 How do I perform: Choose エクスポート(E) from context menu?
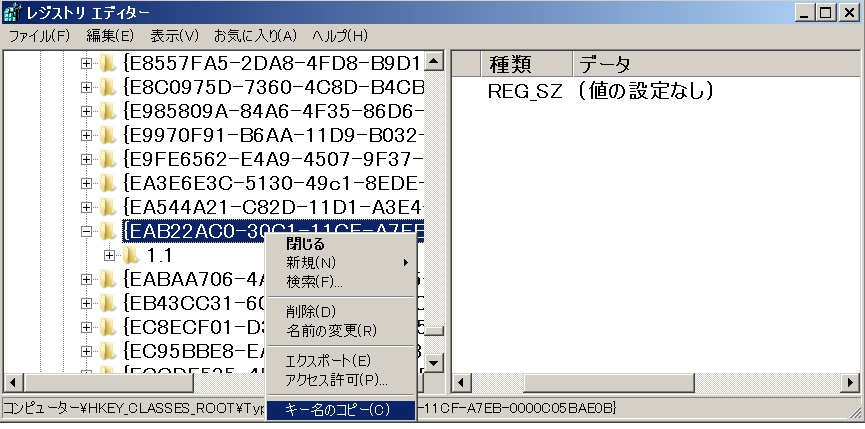[x=341, y=361]
